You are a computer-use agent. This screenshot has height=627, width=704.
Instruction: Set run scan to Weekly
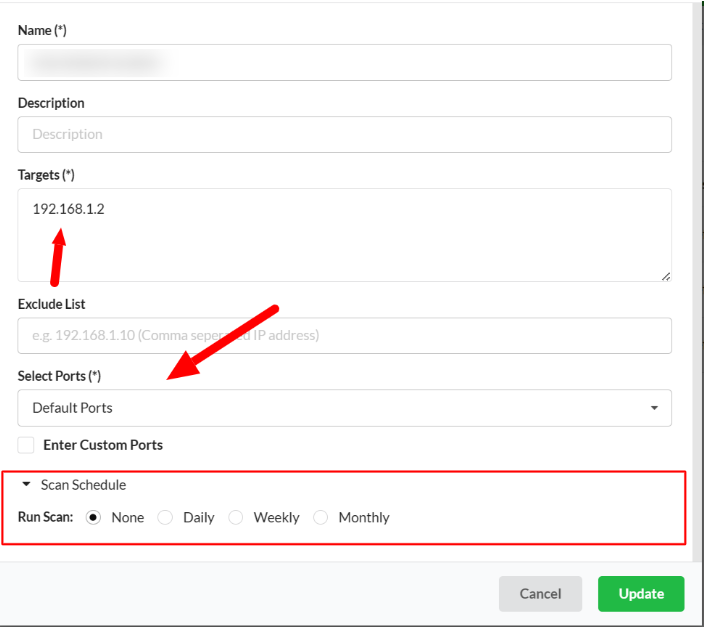click(236, 518)
